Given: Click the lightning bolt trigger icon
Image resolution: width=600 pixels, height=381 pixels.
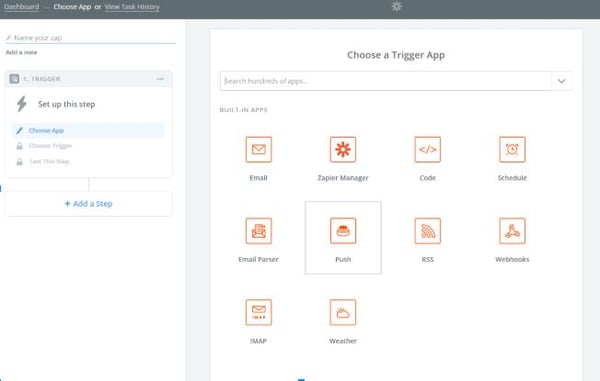Looking at the screenshot, I should point(22,104).
